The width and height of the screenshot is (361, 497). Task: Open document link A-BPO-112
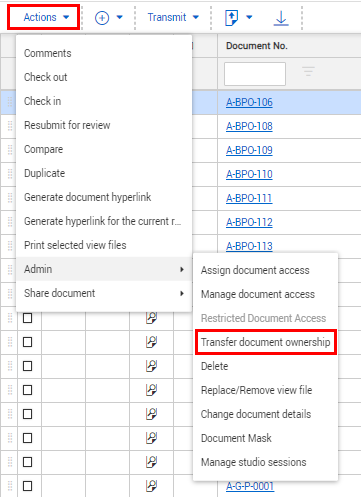[249, 222]
